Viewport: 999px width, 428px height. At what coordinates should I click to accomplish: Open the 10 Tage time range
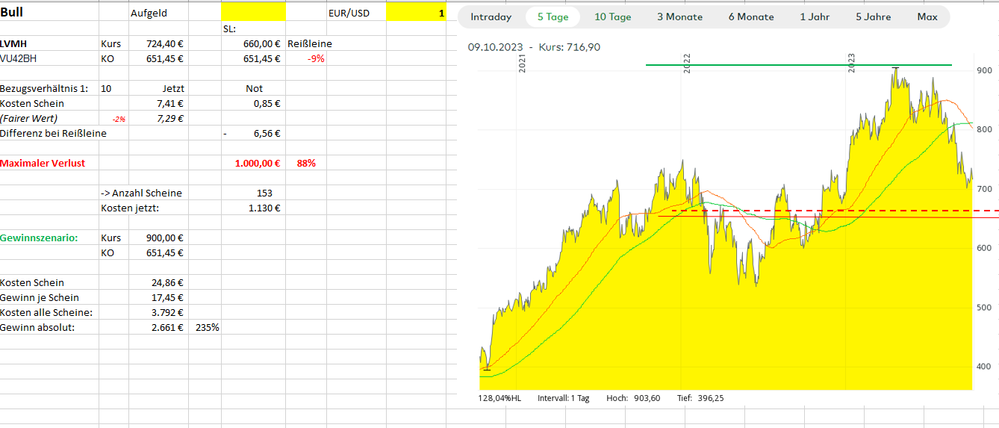point(613,17)
